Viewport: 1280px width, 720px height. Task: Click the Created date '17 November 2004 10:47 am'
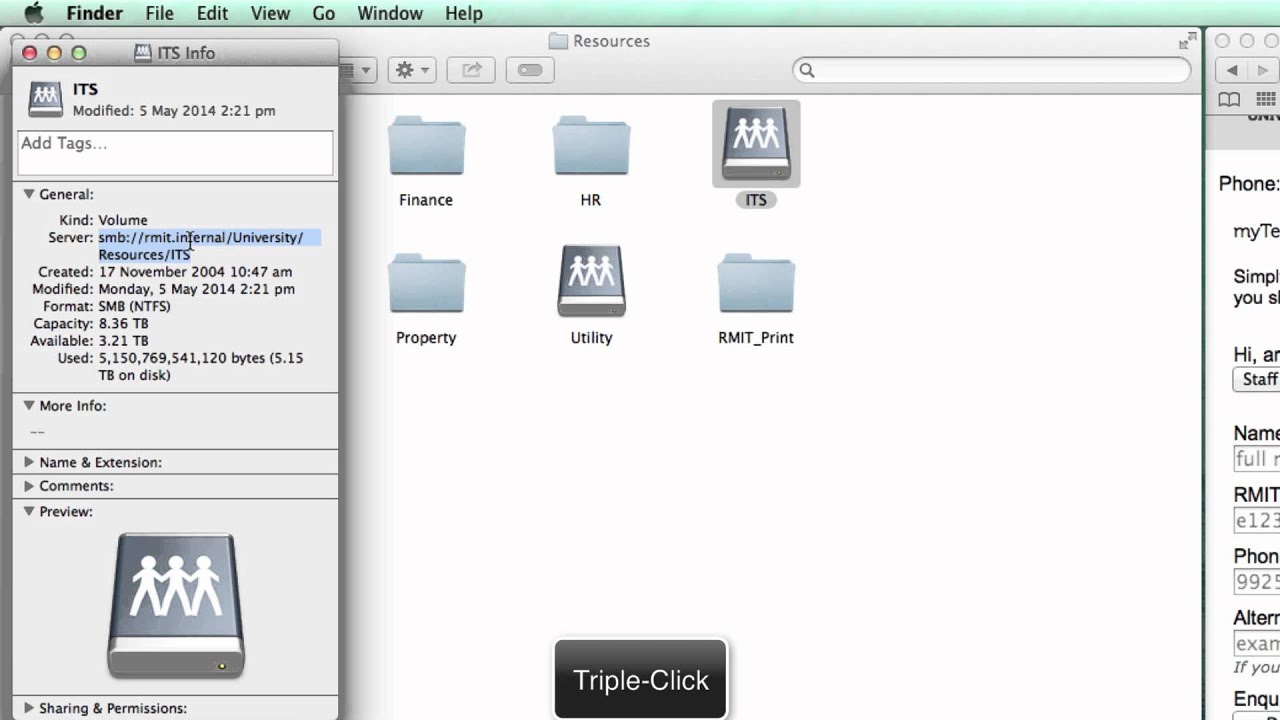pos(195,272)
